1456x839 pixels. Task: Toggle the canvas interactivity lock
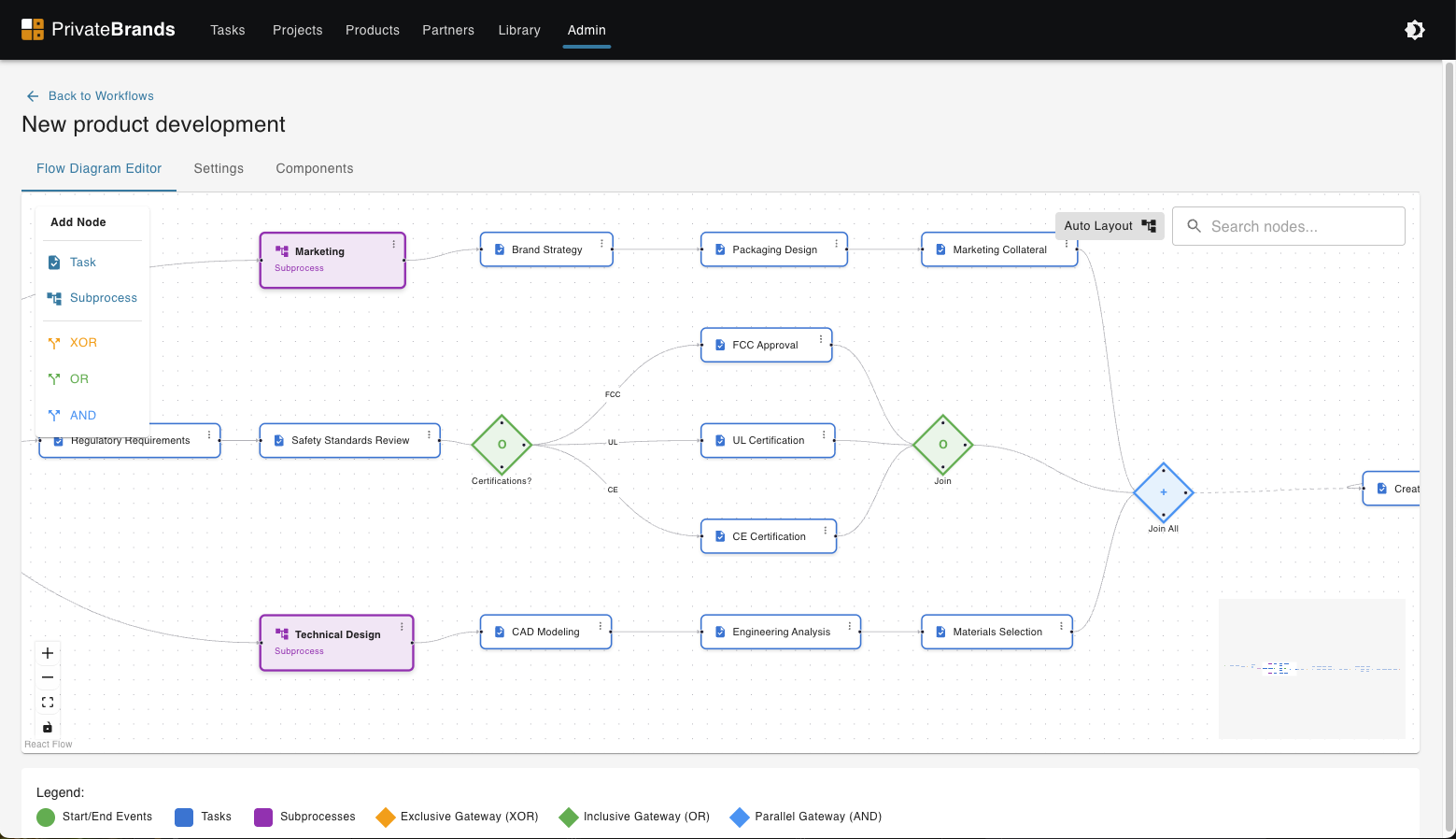pos(48,727)
